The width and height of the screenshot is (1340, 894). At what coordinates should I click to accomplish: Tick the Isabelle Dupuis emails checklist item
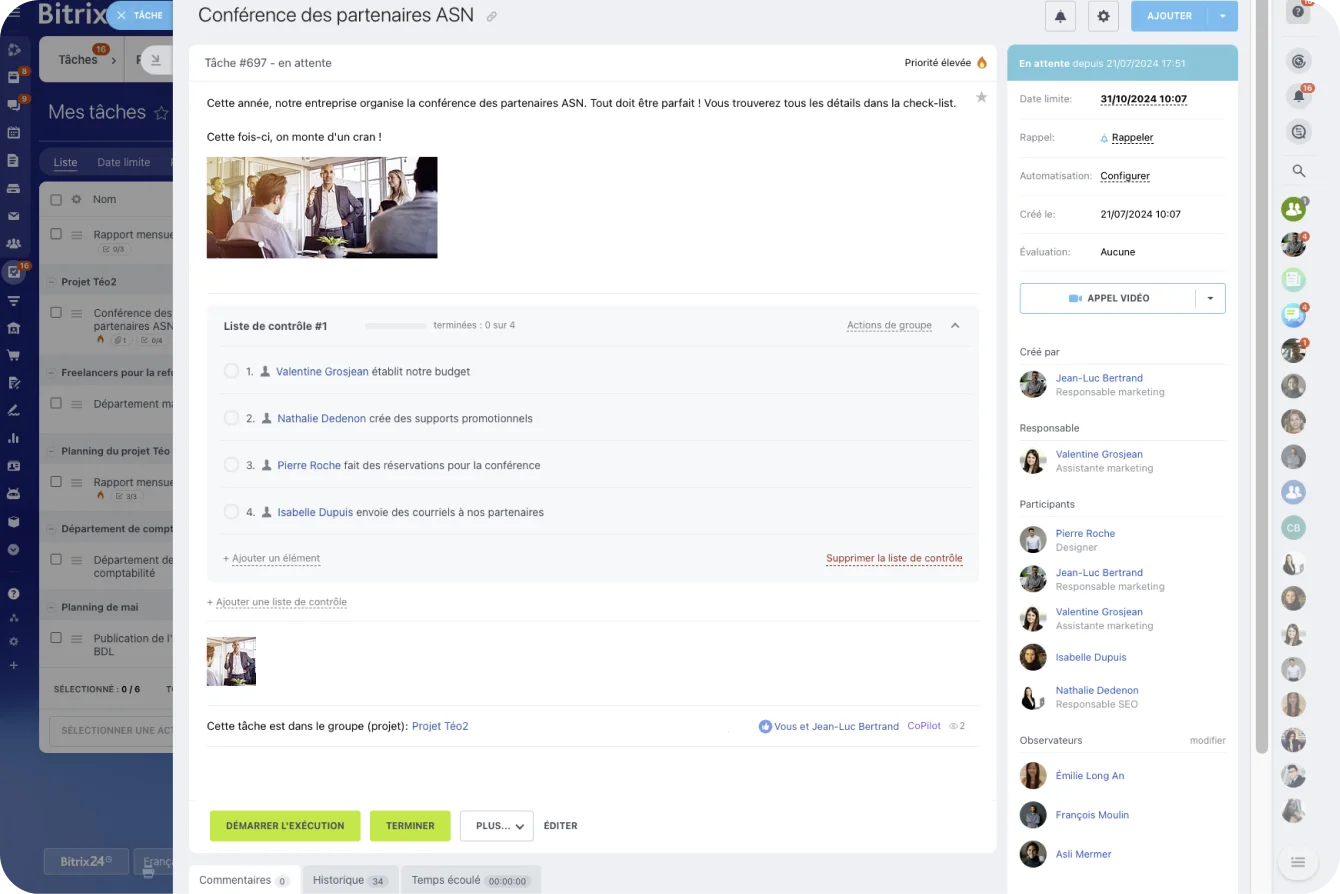click(x=231, y=512)
